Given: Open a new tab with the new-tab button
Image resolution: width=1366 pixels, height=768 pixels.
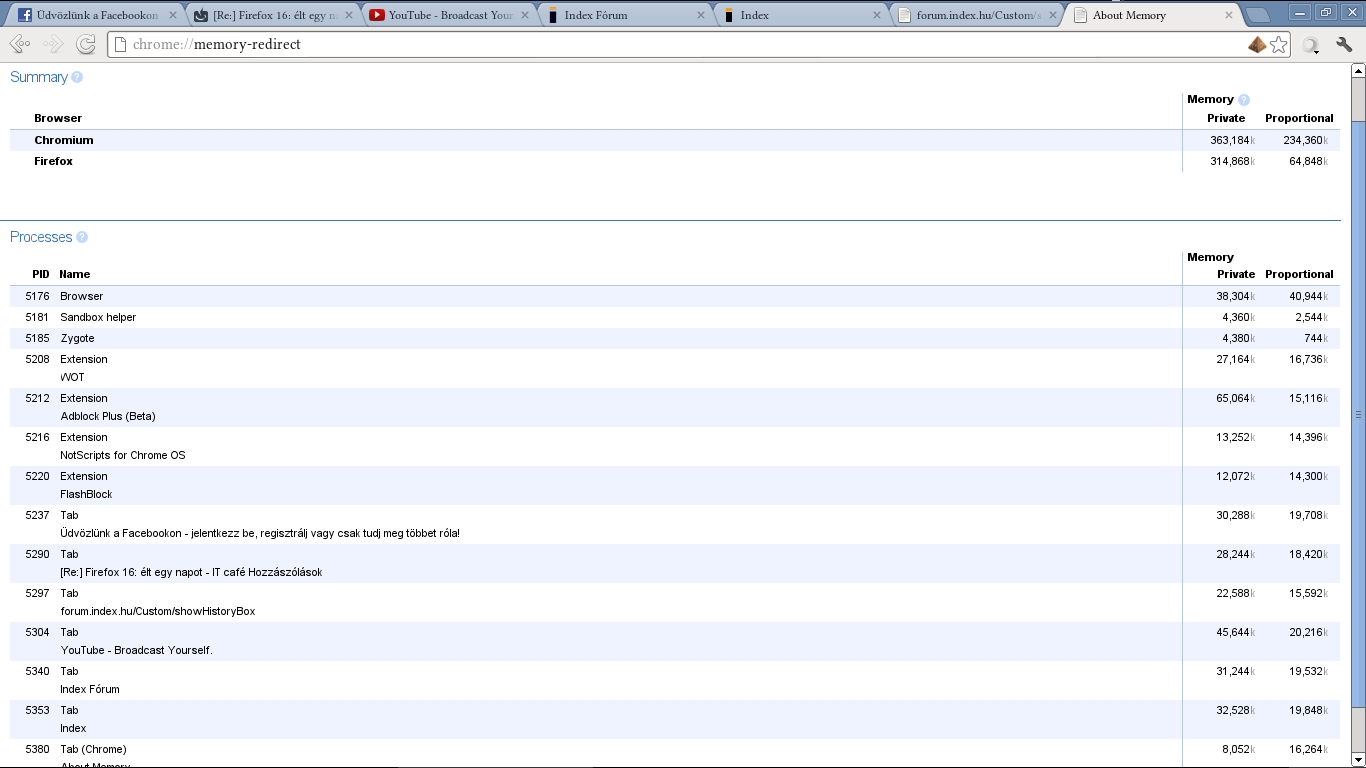Looking at the screenshot, I should [x=1258, y=15].
